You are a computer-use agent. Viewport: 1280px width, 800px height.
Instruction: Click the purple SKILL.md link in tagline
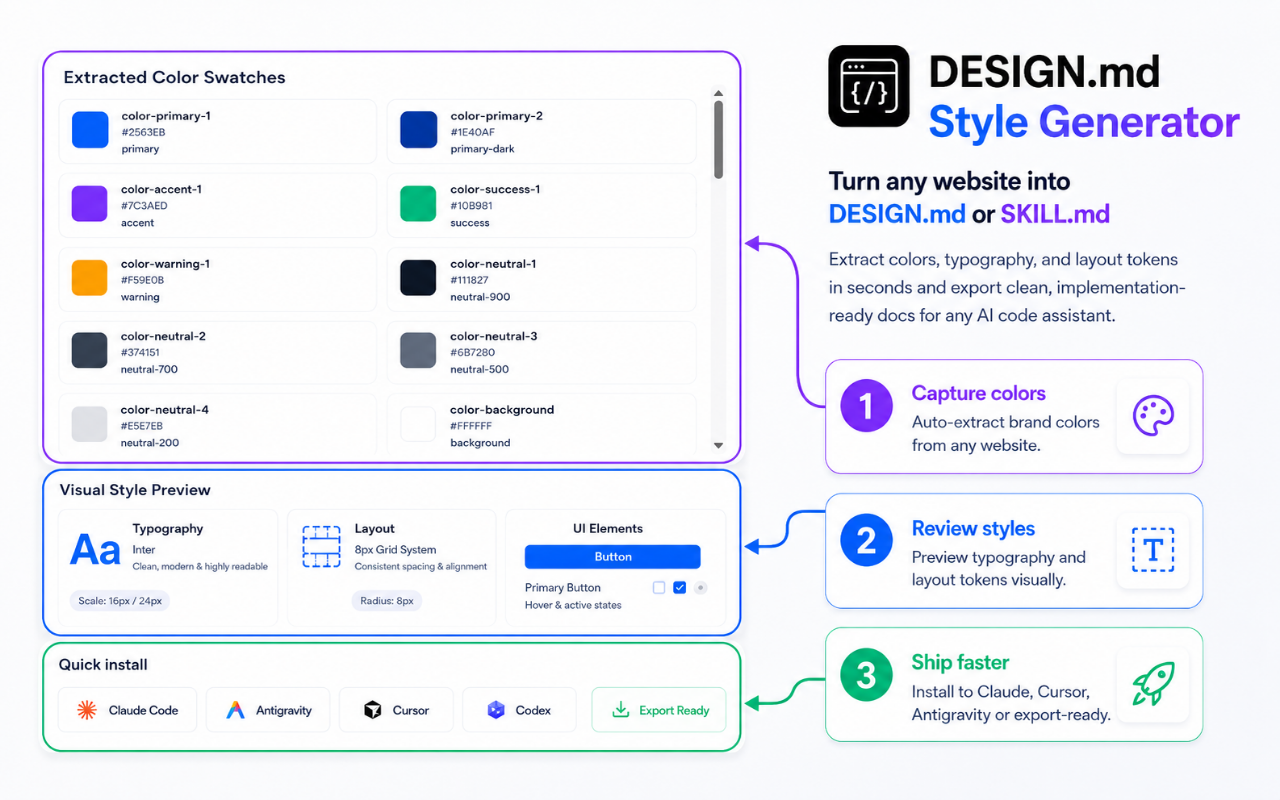(1055, 214)
